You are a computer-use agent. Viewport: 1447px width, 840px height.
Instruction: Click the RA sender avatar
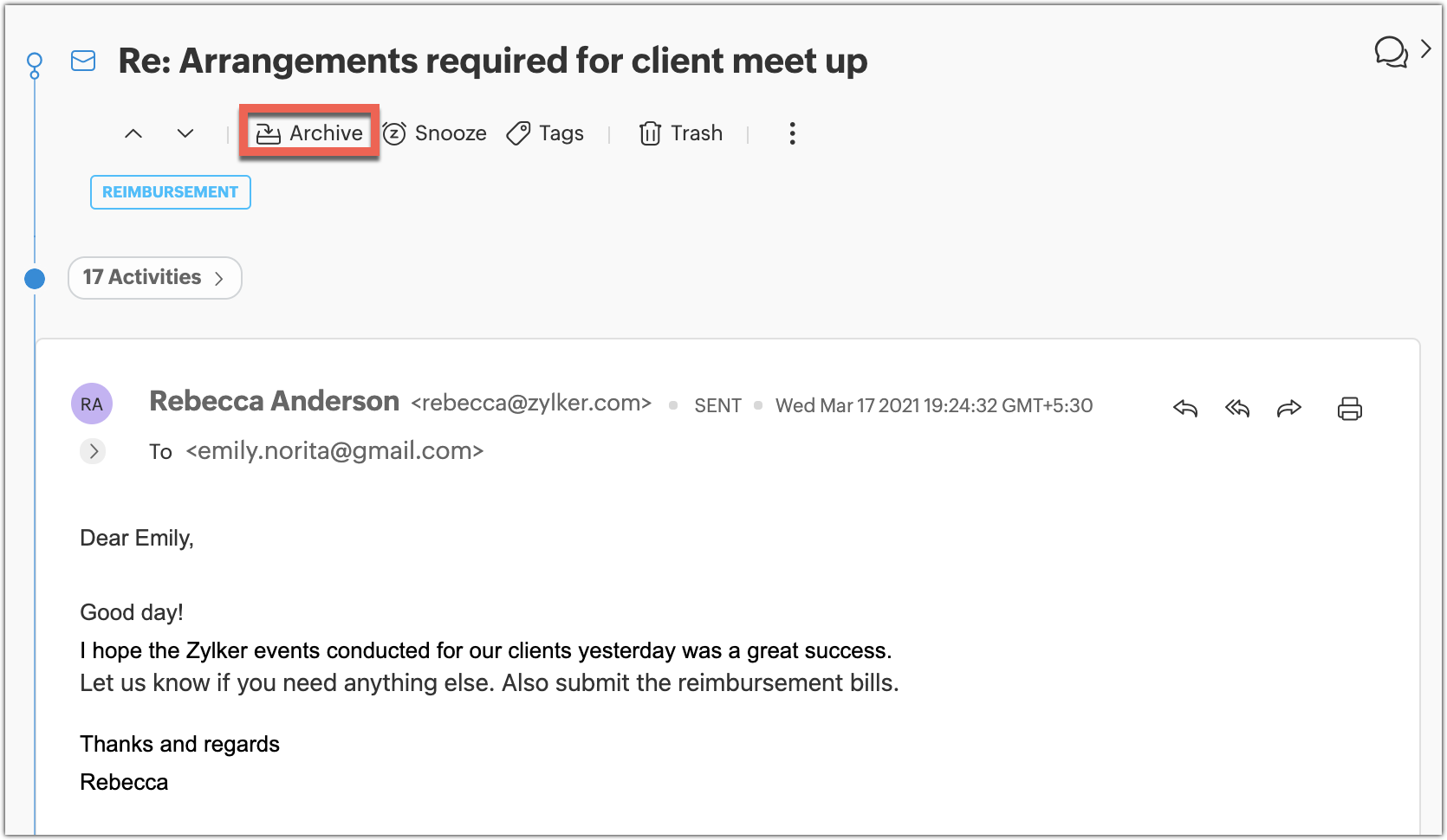(92, 404)
